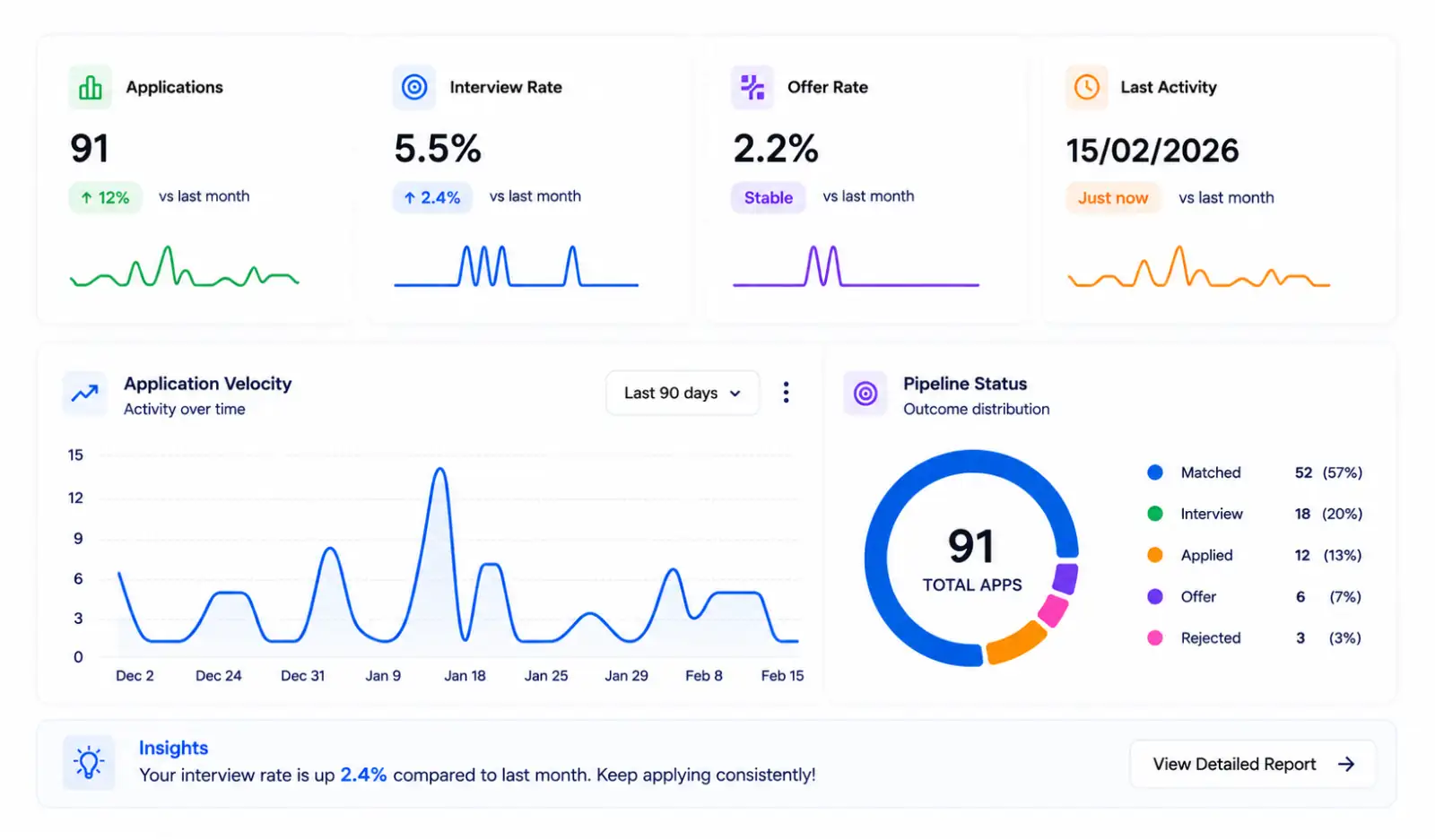
Task: Click the Interview legend label
Action: coord(1212,514)
